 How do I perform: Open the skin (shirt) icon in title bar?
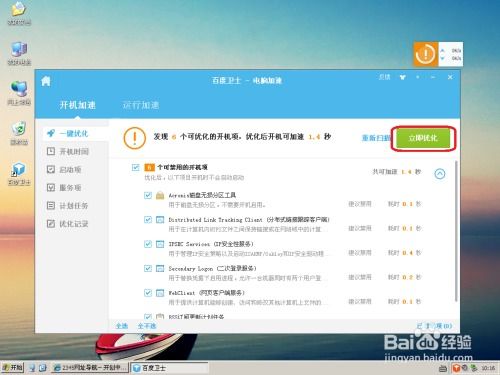(403, 77)
